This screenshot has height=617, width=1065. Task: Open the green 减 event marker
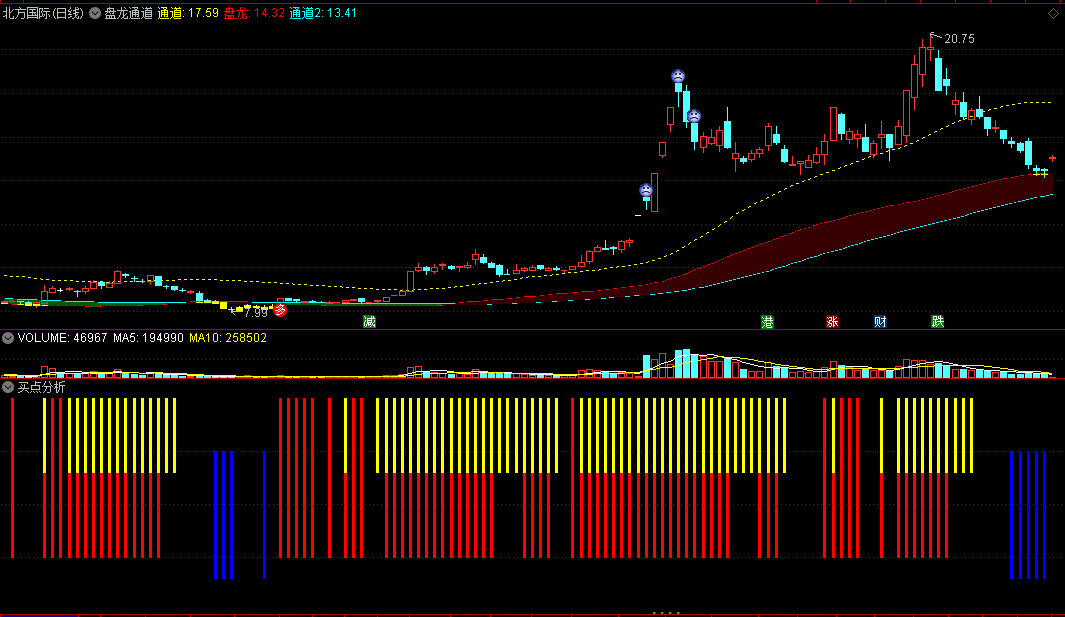[x=369, y=321]
